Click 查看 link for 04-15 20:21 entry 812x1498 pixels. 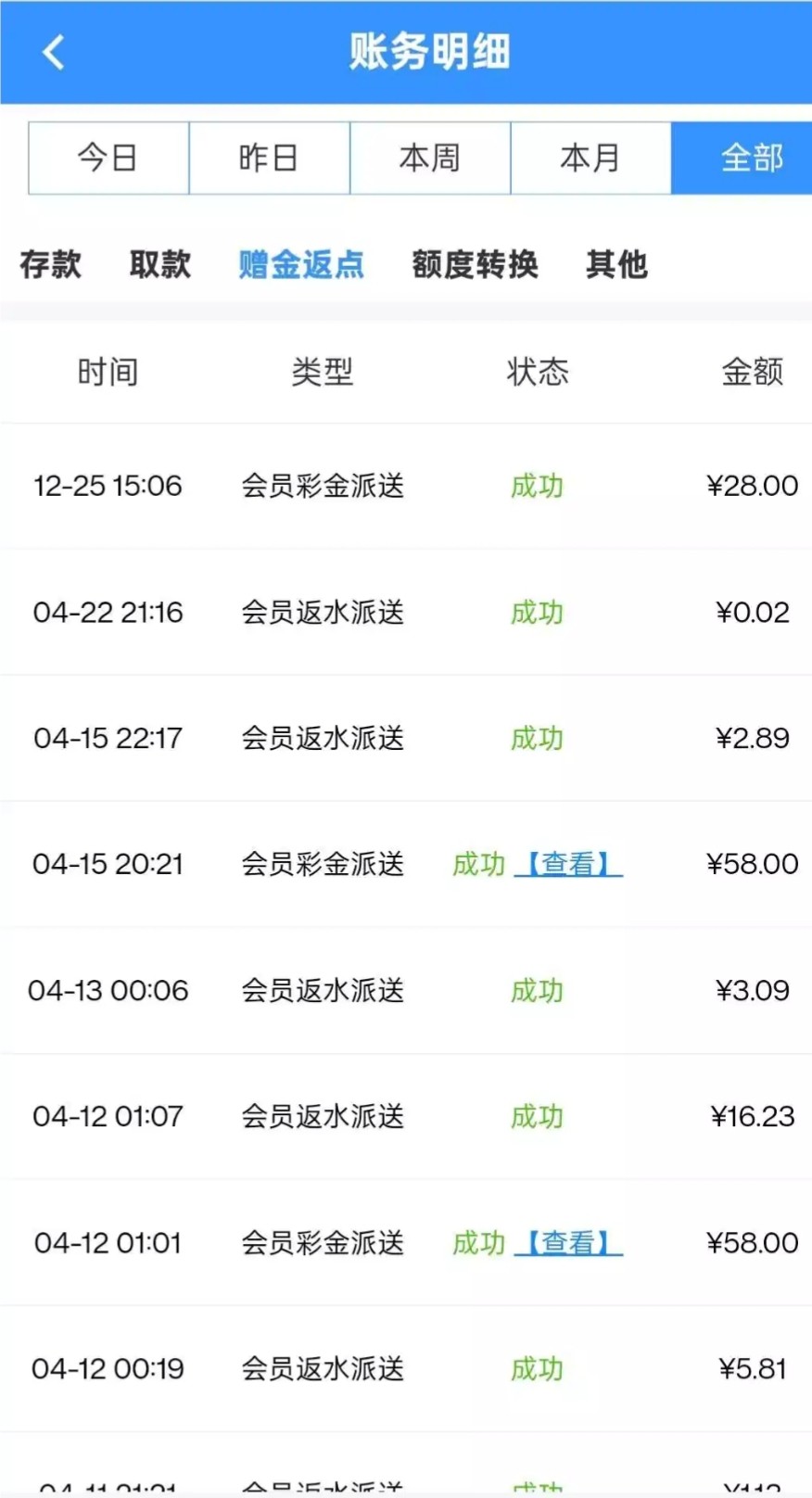point(568,864)
